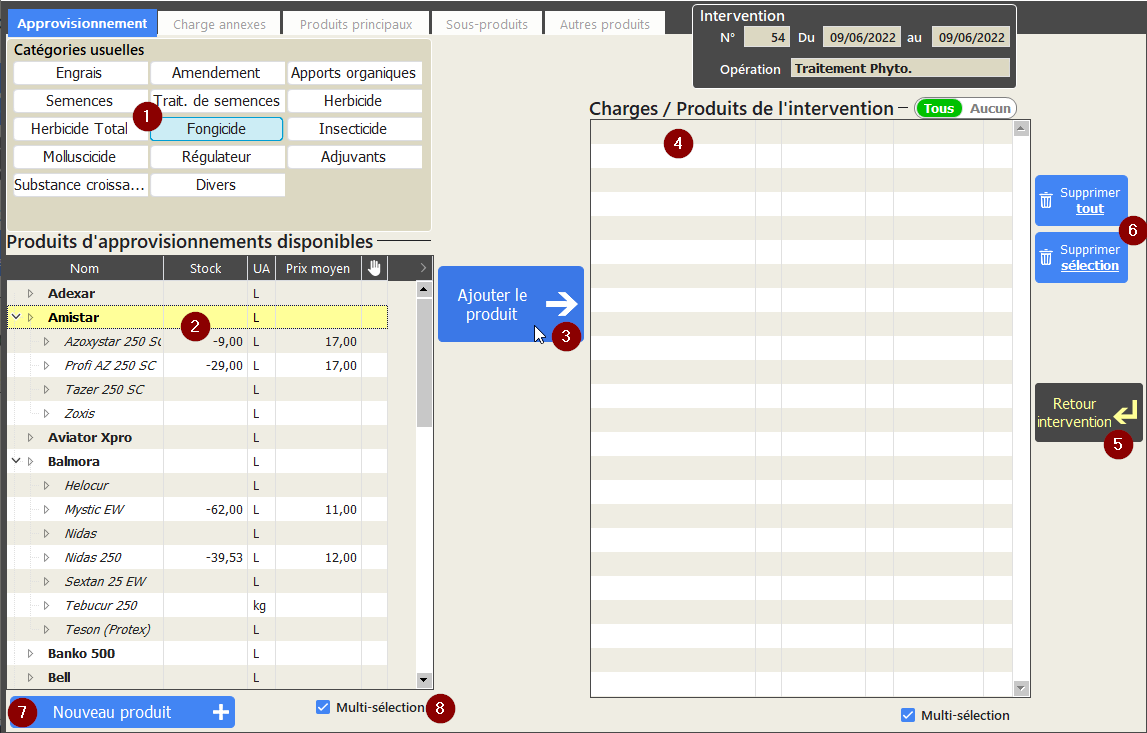
Task: Select the Herbicide category button
Action: pyautogui.click(x=354, y=101)
